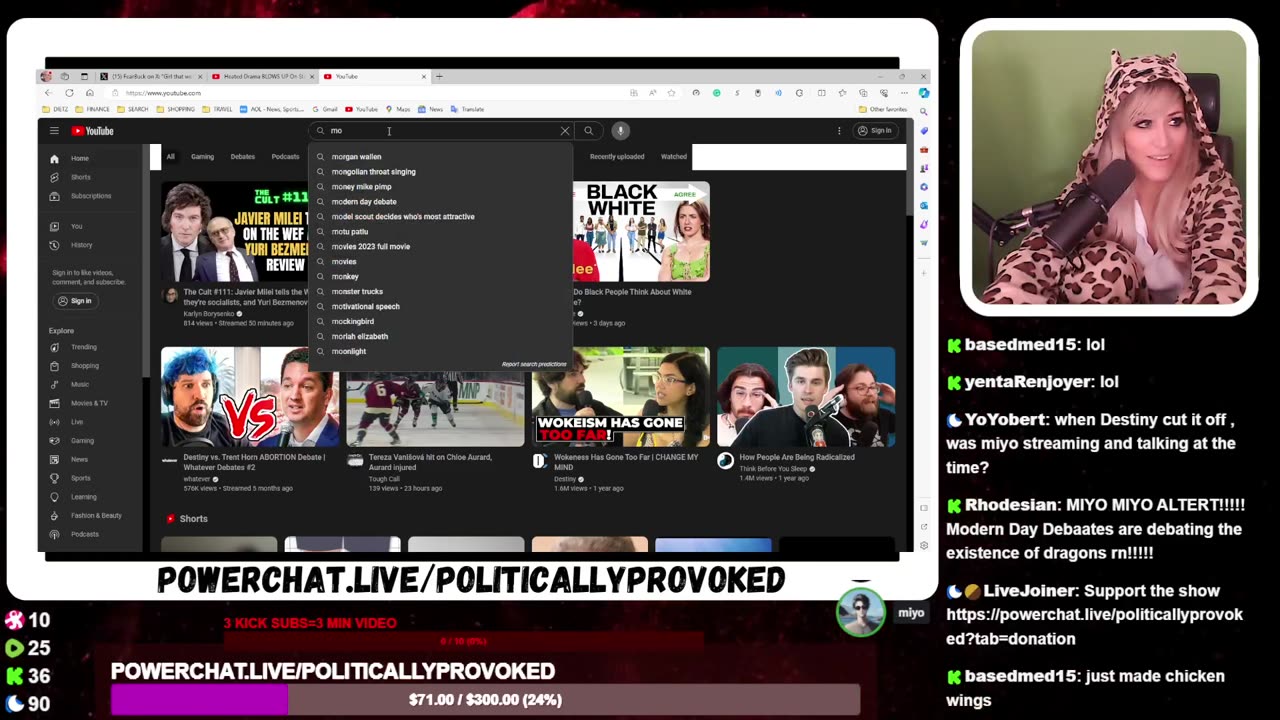This screenshot has width=1280, height=720.
Task: Open the Tereza Vanisova hockey video thumbnail
Action: (x=435, y=410)
